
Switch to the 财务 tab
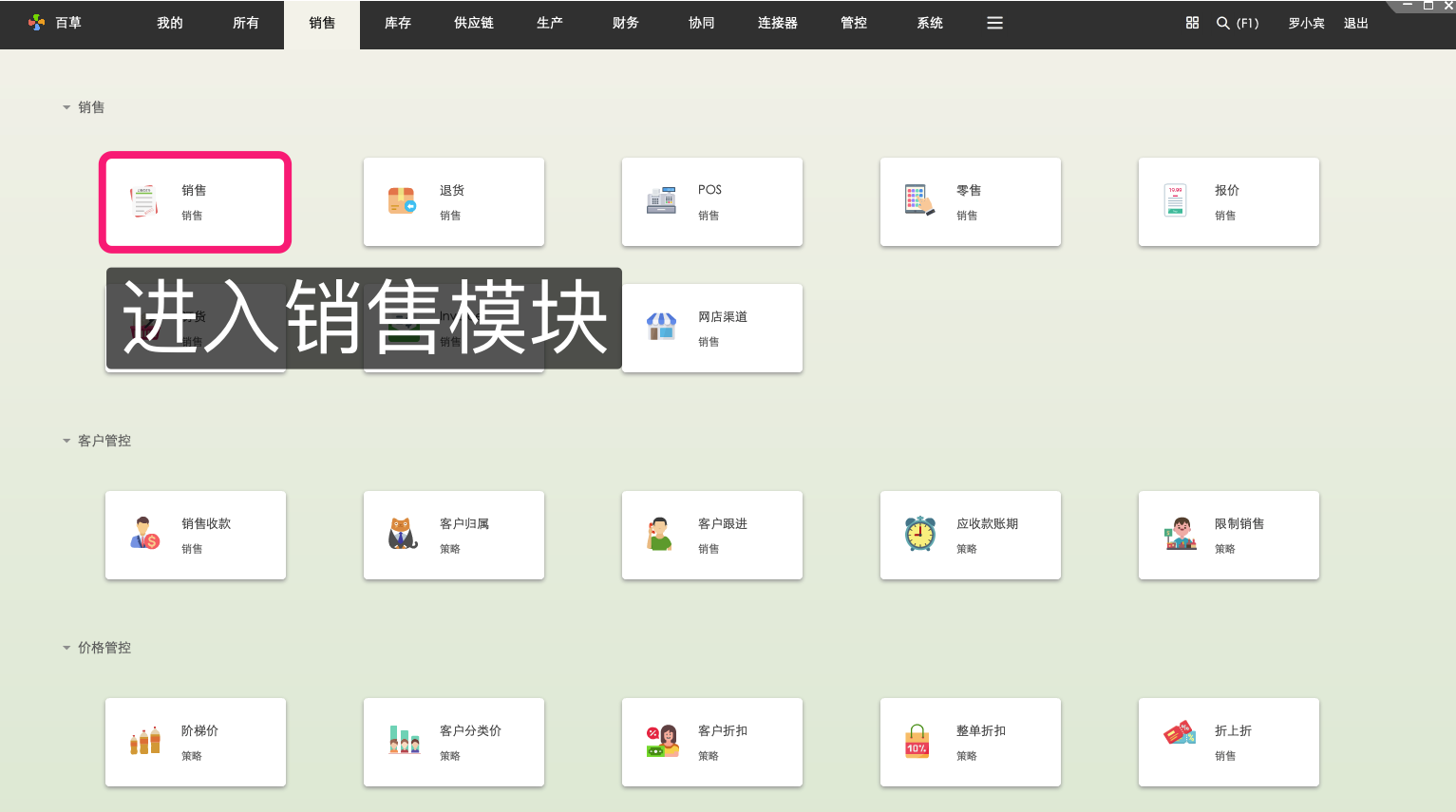click(626, 23)
